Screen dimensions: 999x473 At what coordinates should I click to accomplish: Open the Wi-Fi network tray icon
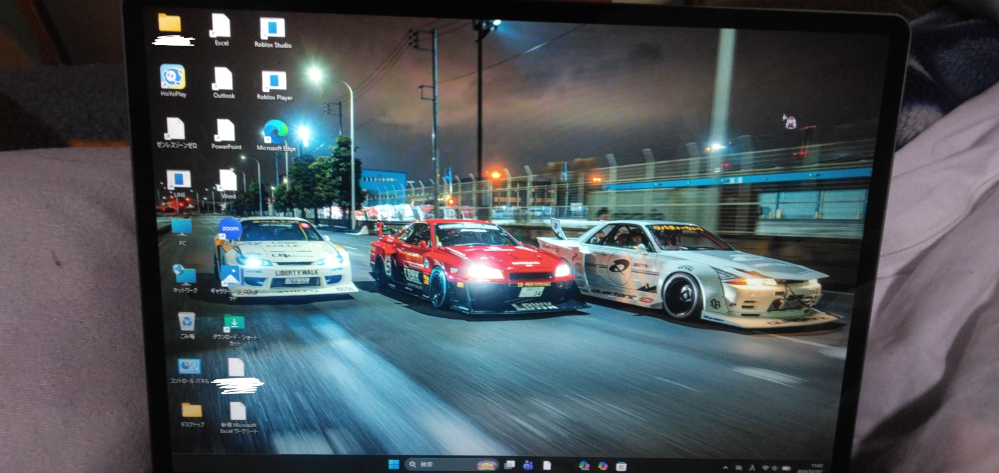[x=766, y=468]
